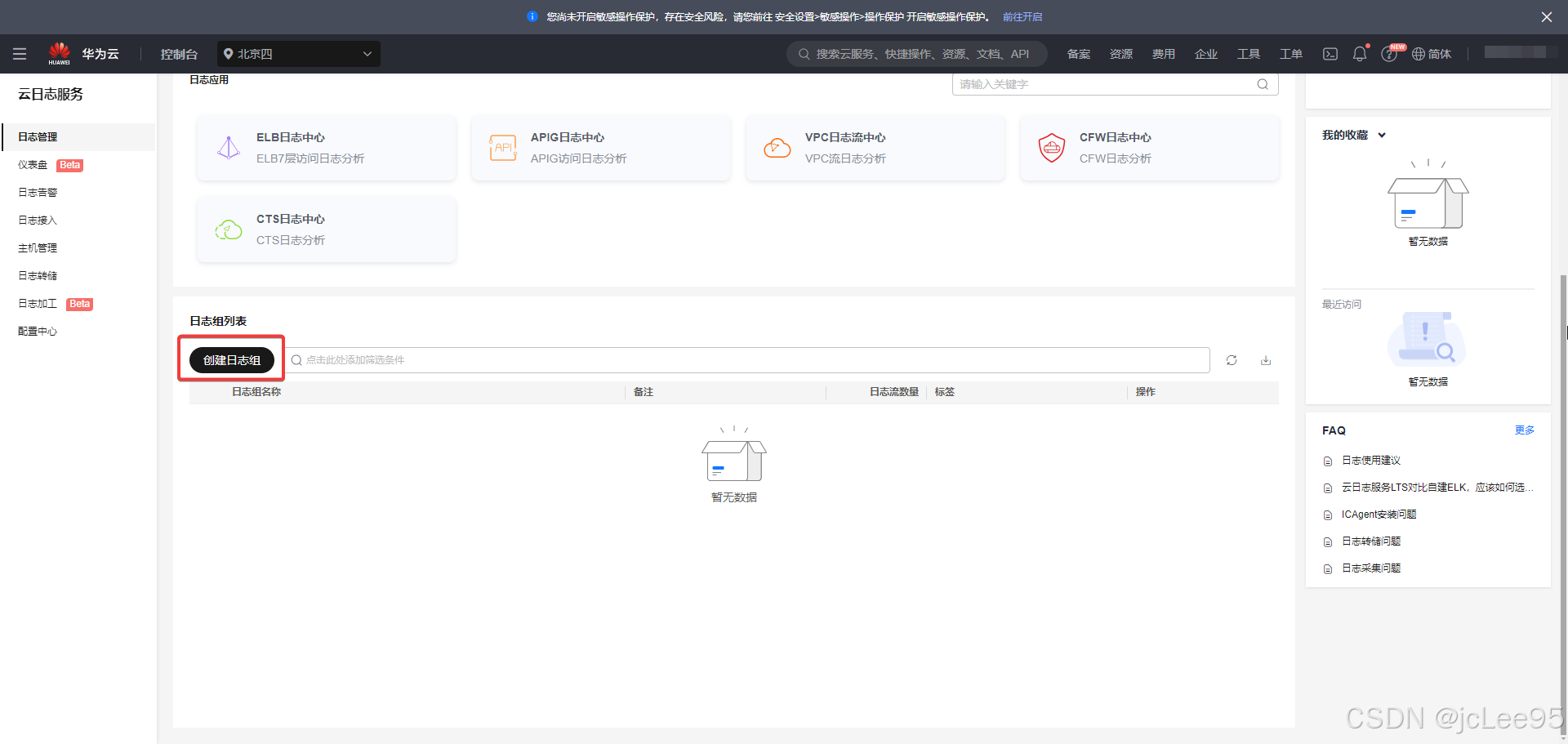Click the CFW firewall shield icon
The width and height of the screenshot is (1568, 744).
(x=1052, y=148)
